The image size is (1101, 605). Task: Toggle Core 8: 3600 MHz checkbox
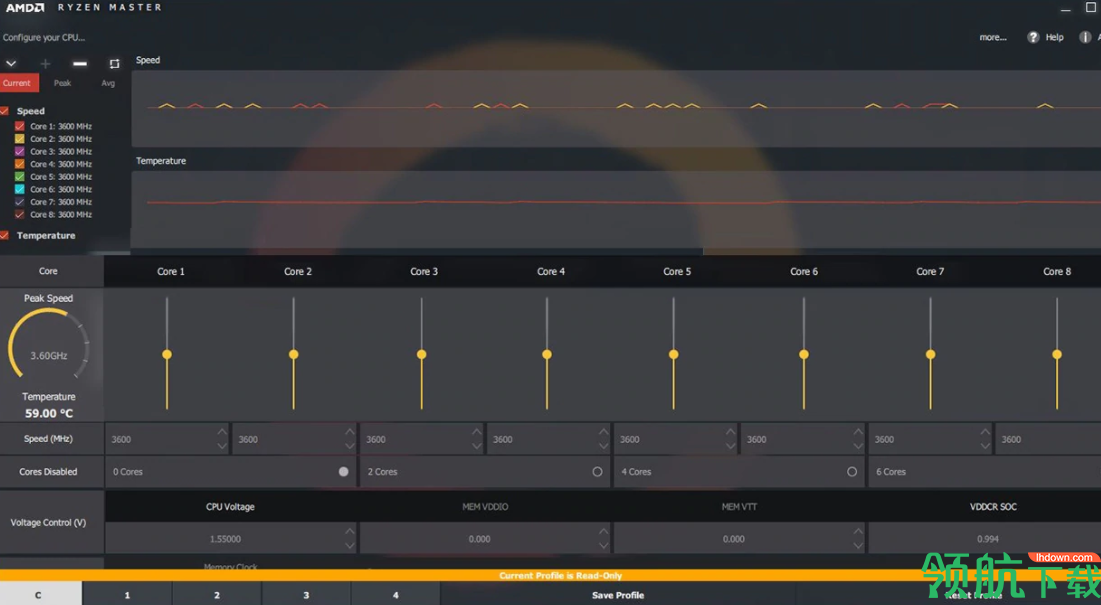click(x=20, y=215)
